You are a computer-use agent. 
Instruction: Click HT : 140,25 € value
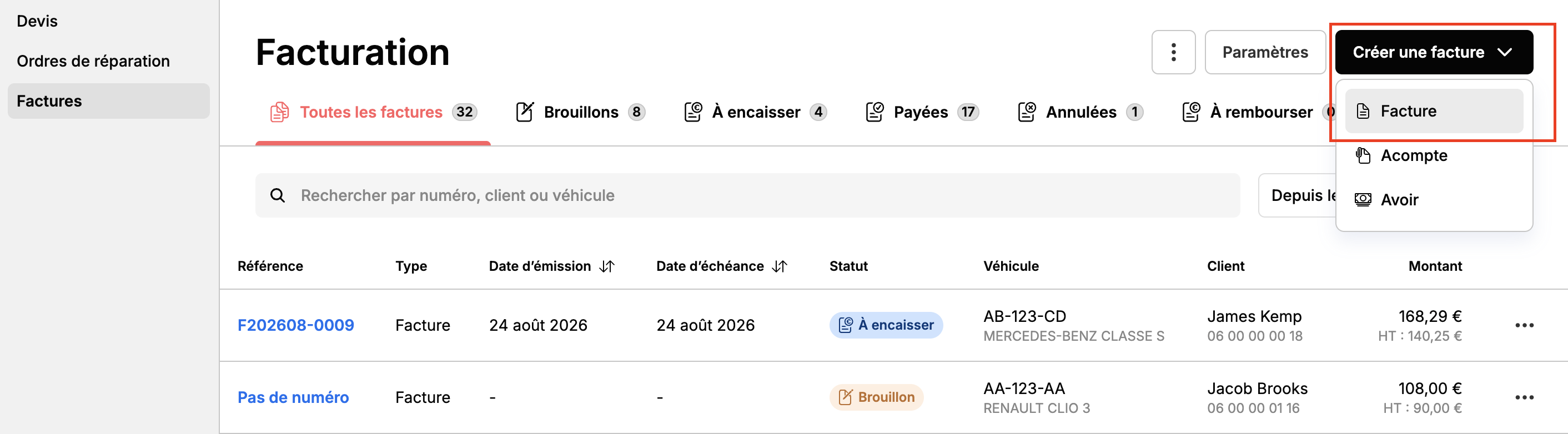(x=1420, y=336)
